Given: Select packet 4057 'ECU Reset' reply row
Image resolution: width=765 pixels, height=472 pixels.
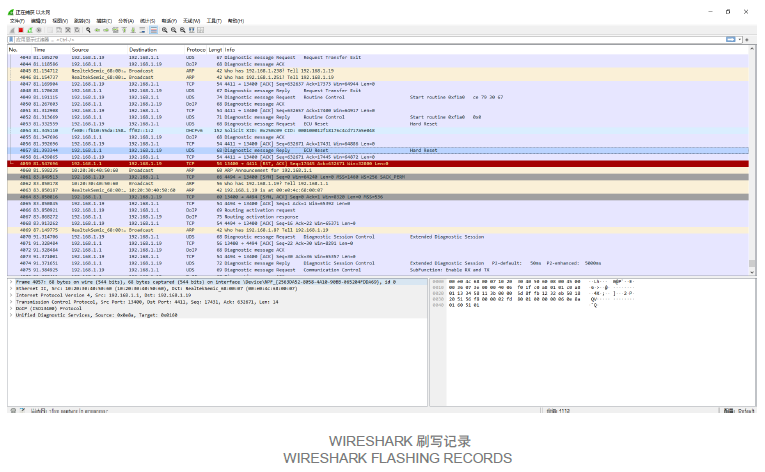Looking at the screenshot, I should click(x=378, y=150).
